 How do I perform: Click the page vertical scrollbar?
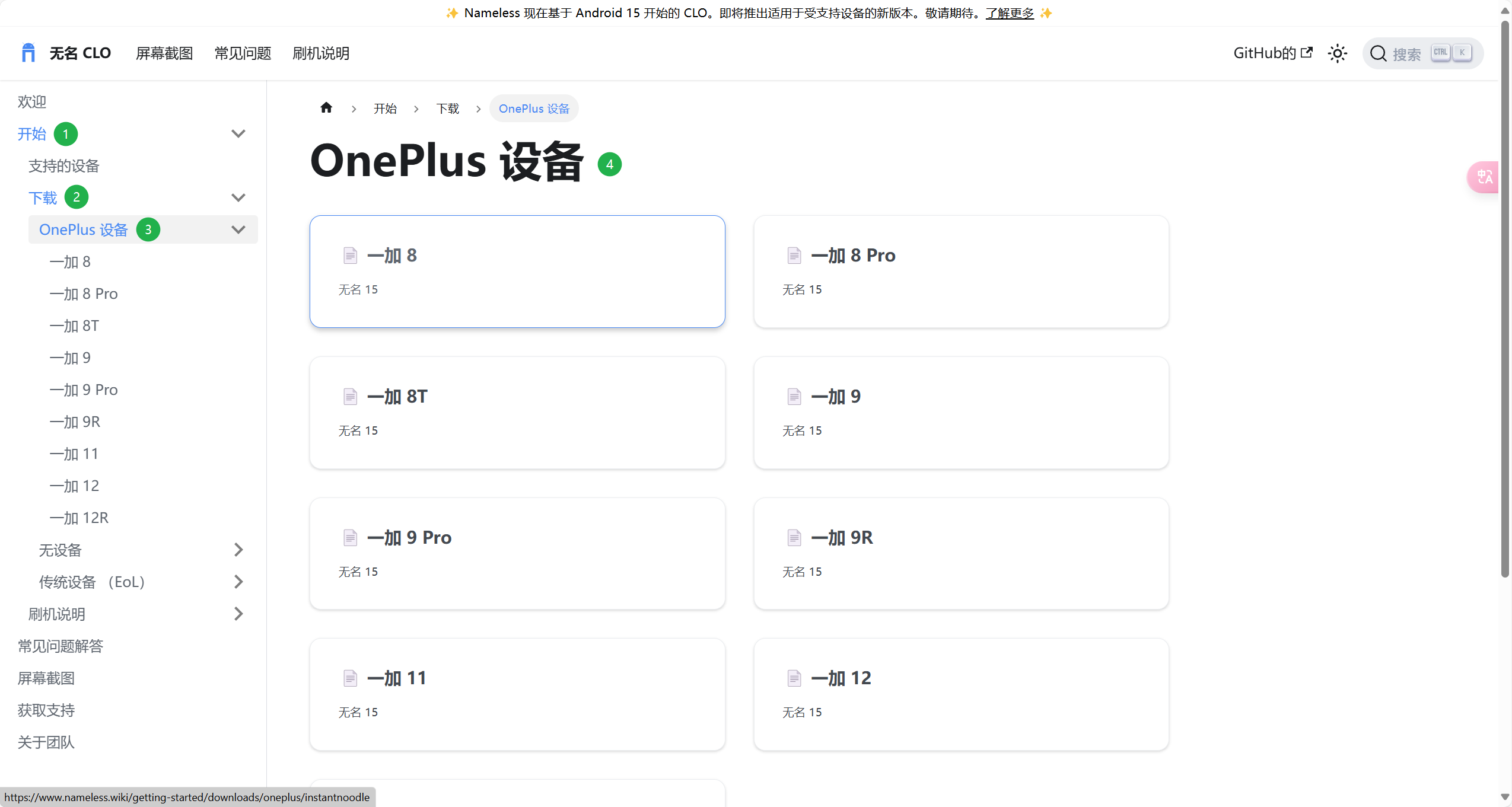1505,296
